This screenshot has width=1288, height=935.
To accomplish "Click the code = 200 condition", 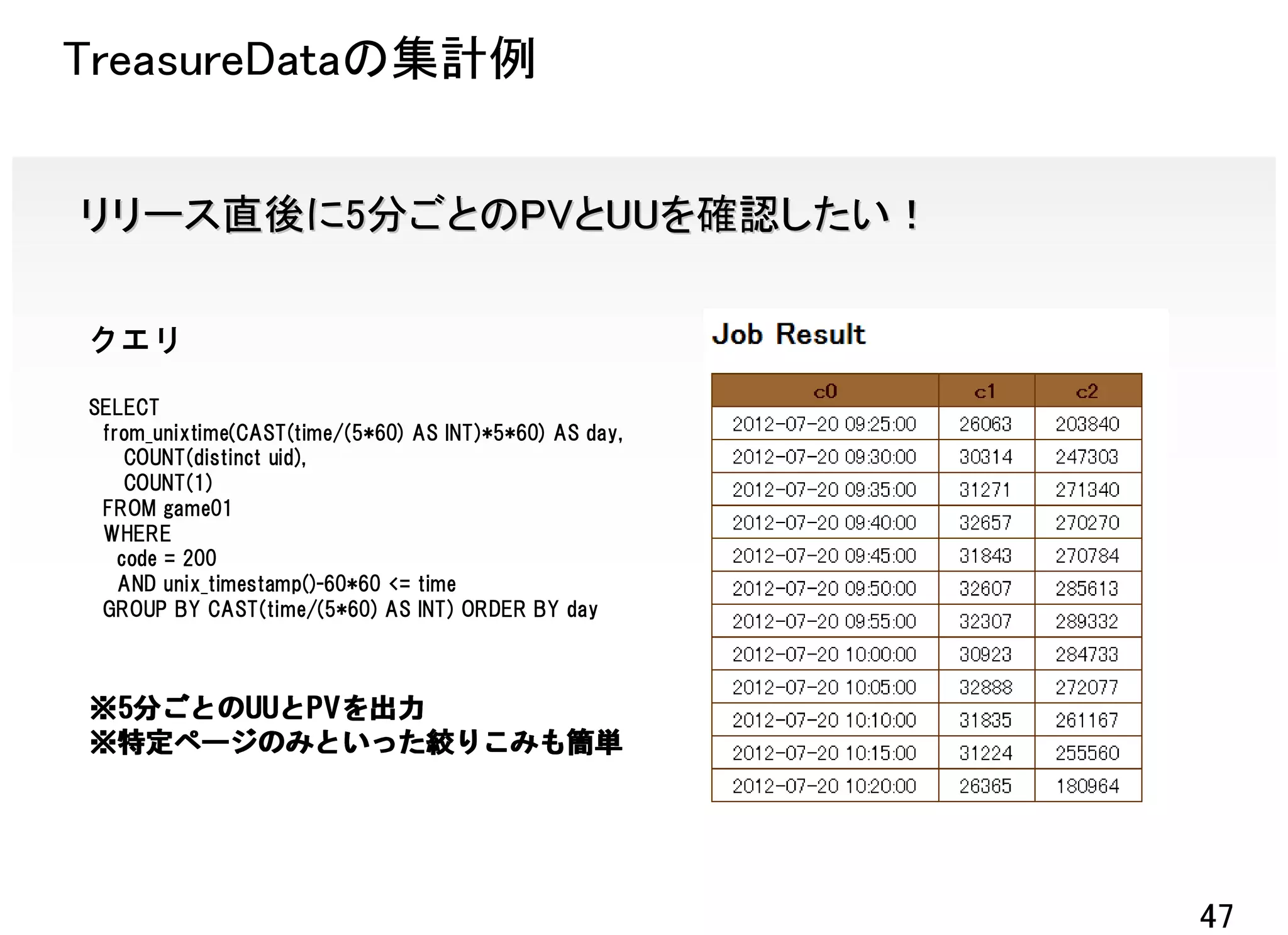I will 167,558.
